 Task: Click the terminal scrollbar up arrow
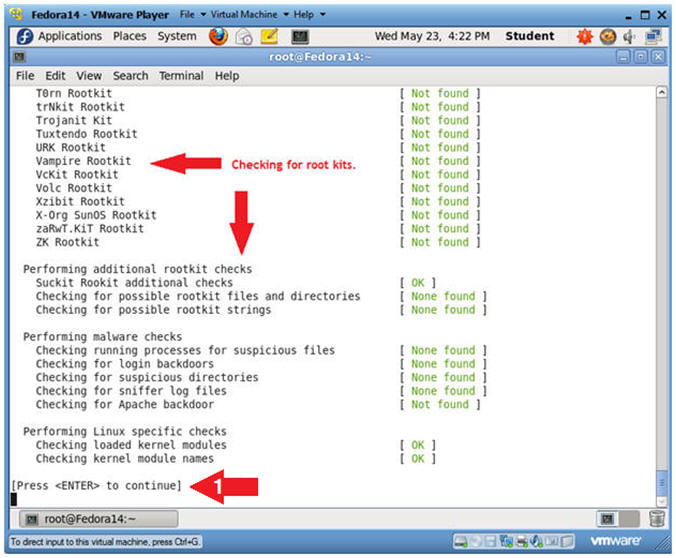pyautogui.click(x=661, y=92)
